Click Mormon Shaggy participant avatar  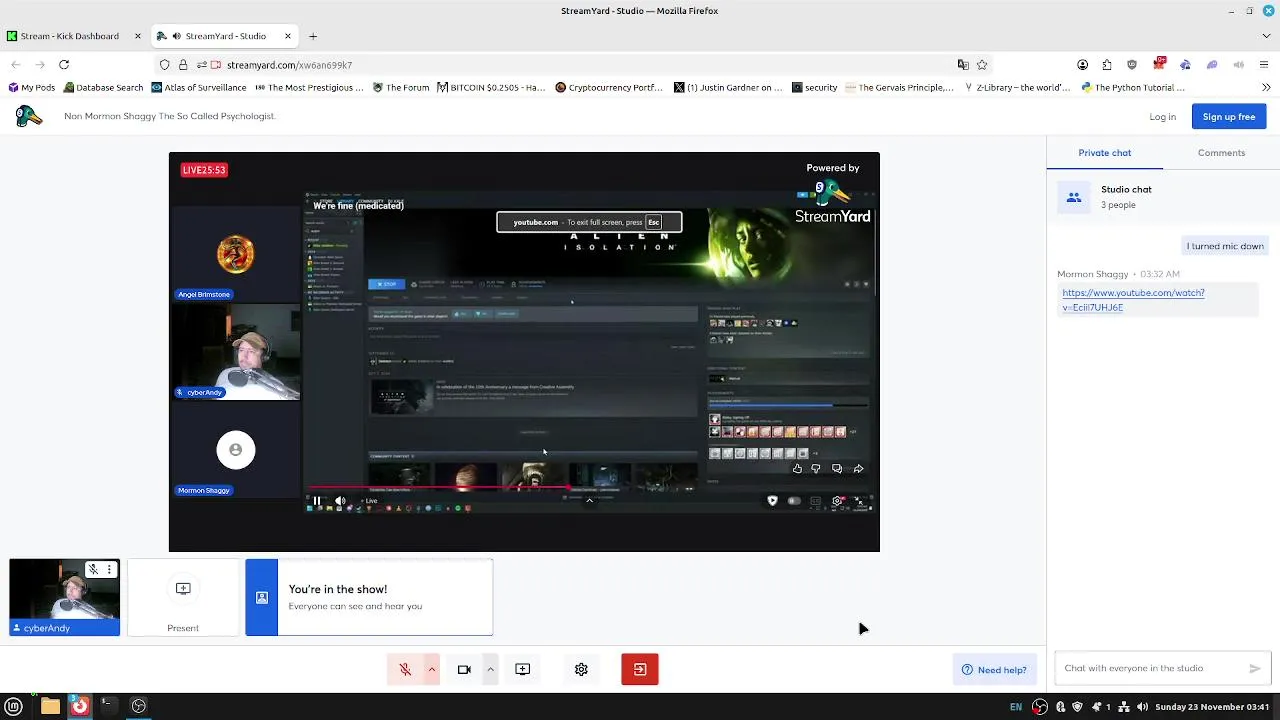[x=236, y=450]
